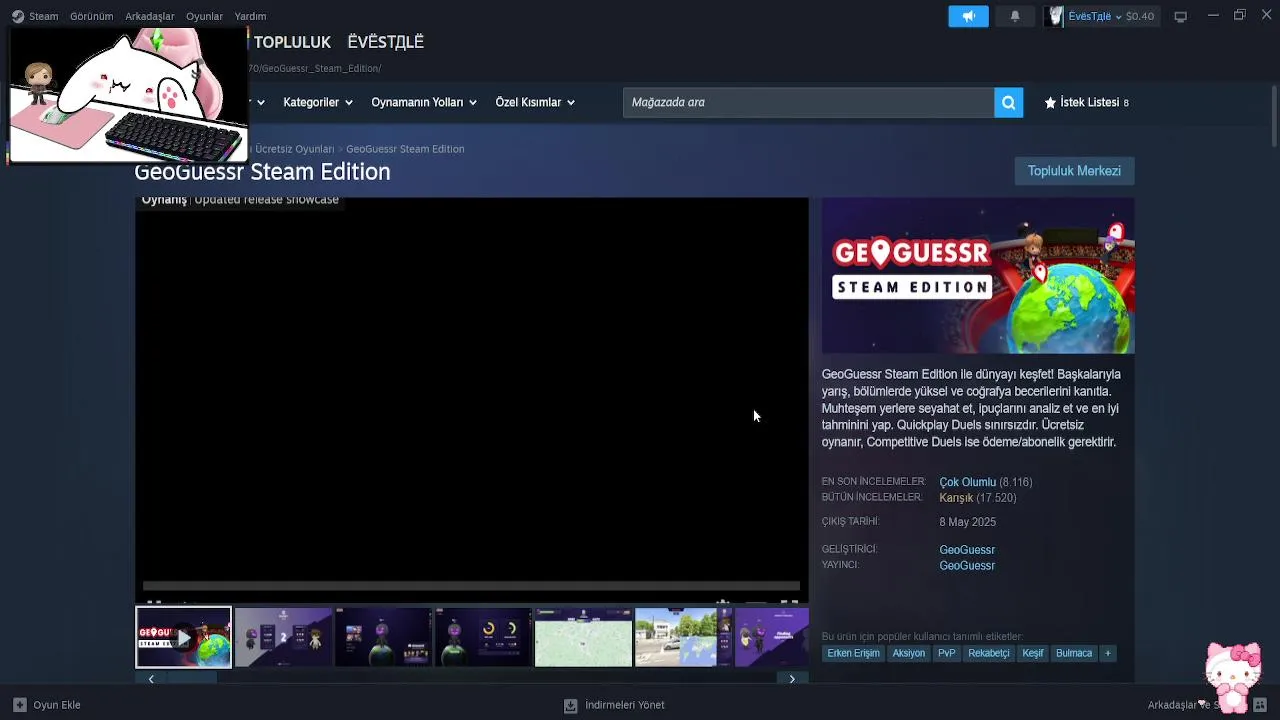Open the Topluluk Merkezi button

tap(1074, 171)
